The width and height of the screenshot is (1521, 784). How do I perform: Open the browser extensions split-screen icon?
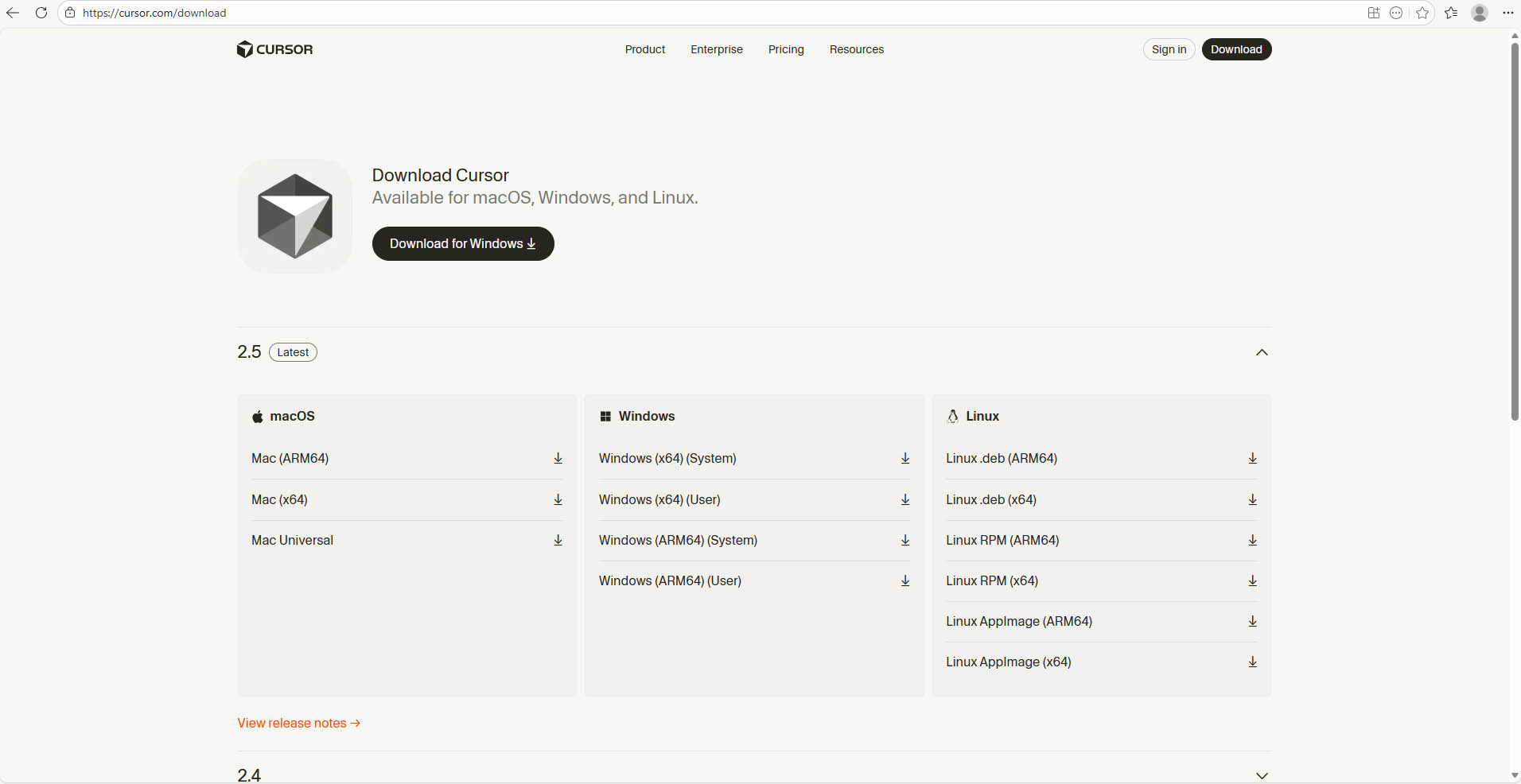click(x=1374, y=13)
